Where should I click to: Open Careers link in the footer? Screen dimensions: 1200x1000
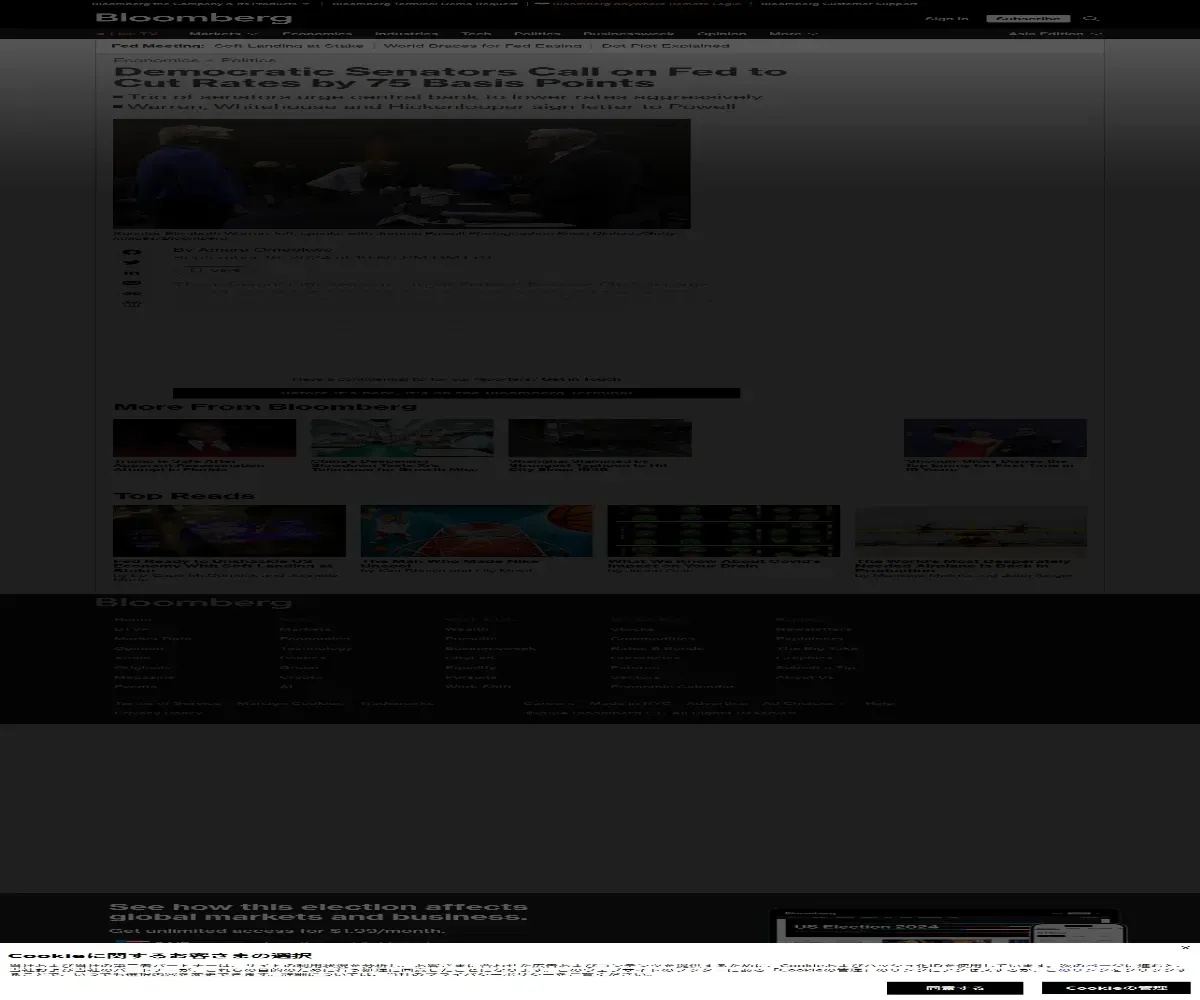pos(549,704)
